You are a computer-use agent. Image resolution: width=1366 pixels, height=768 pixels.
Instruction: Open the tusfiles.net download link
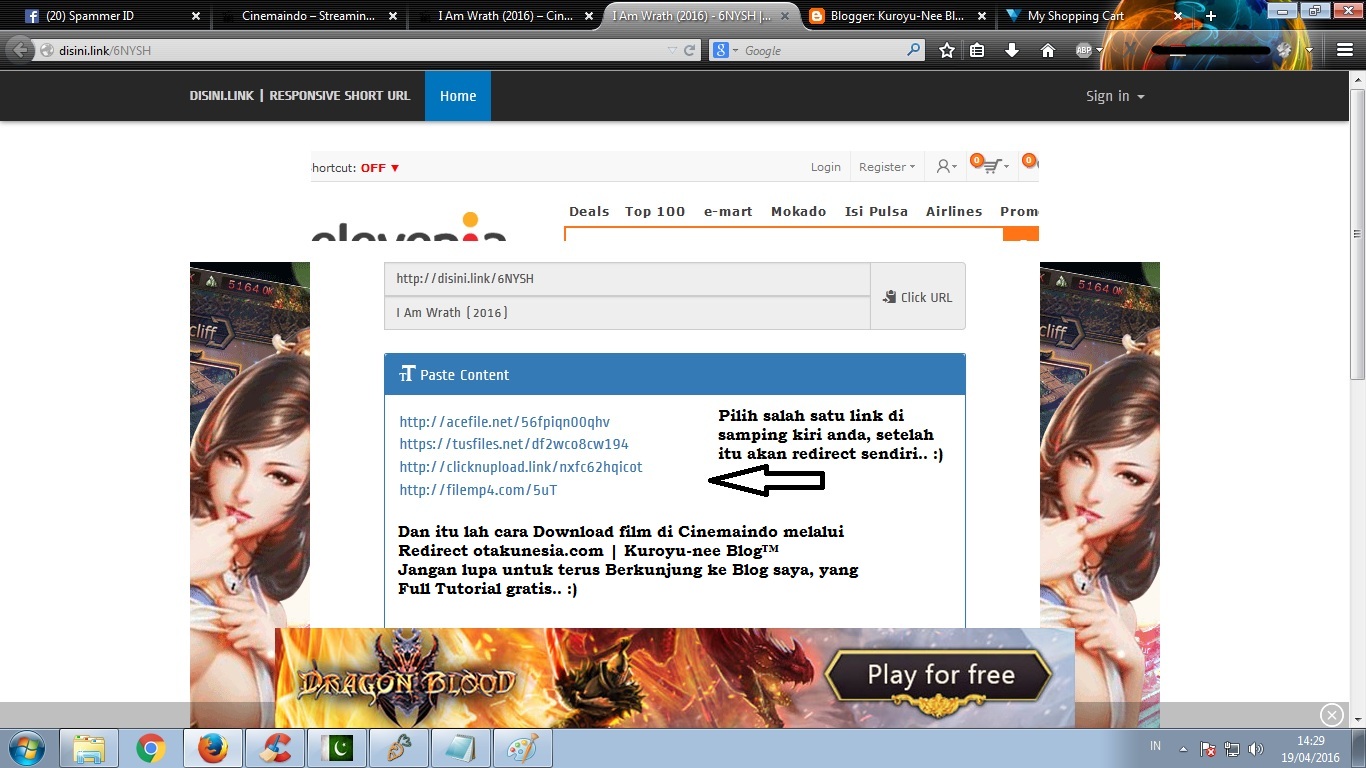point(514,444)
